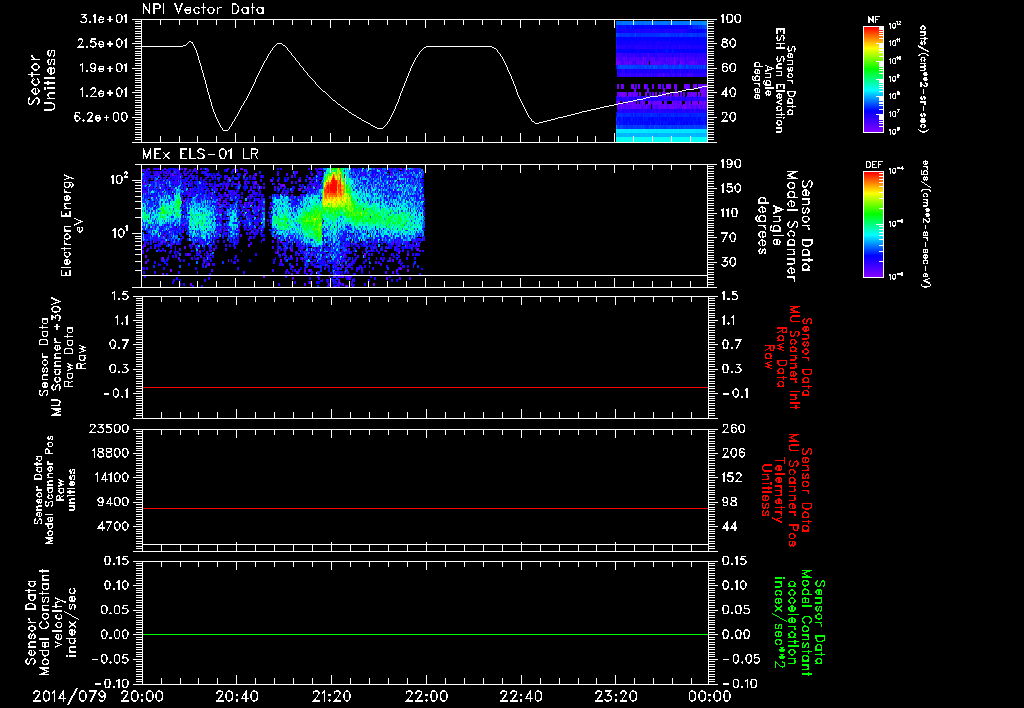Click the 150 tick on Scanner Angle axis

pyautogui.click(x=731, y=188)
